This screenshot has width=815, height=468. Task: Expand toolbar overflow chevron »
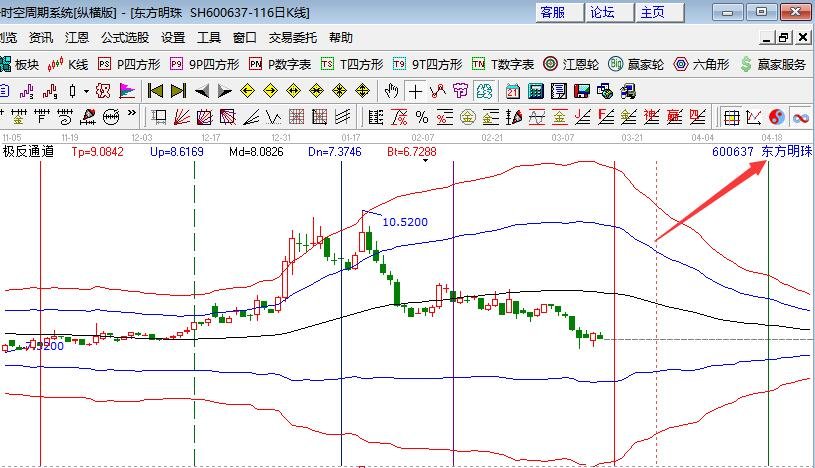click(x=132, y=112)
